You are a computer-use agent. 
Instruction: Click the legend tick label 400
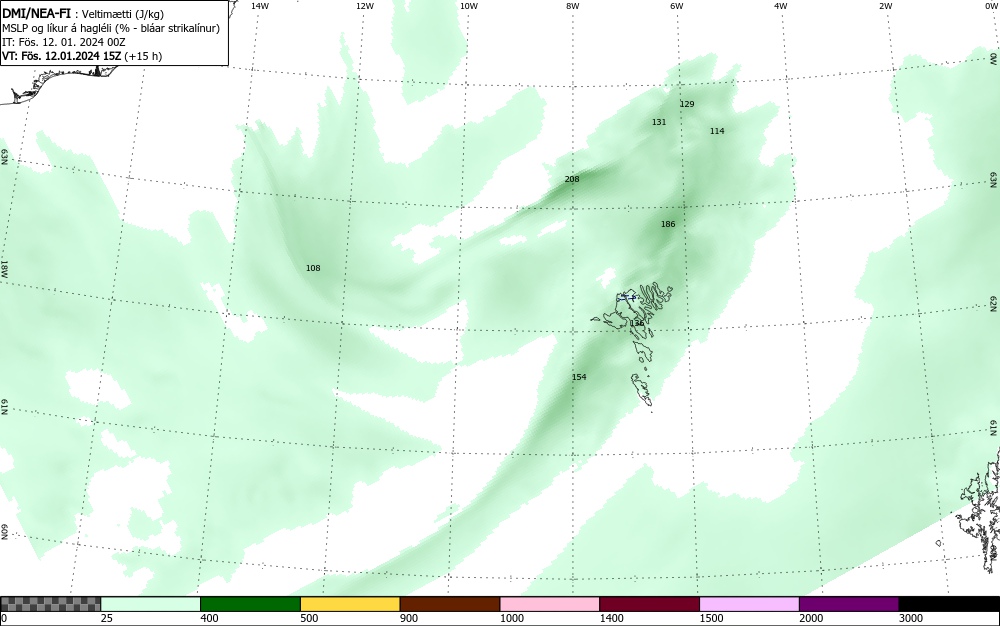(x=209, y=618)
